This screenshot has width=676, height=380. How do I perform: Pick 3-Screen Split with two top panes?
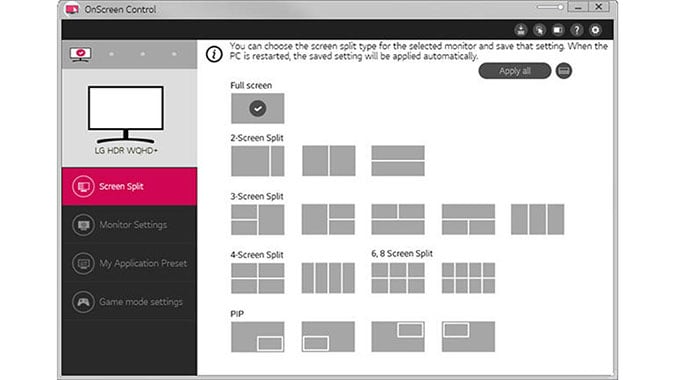point(398,220)
